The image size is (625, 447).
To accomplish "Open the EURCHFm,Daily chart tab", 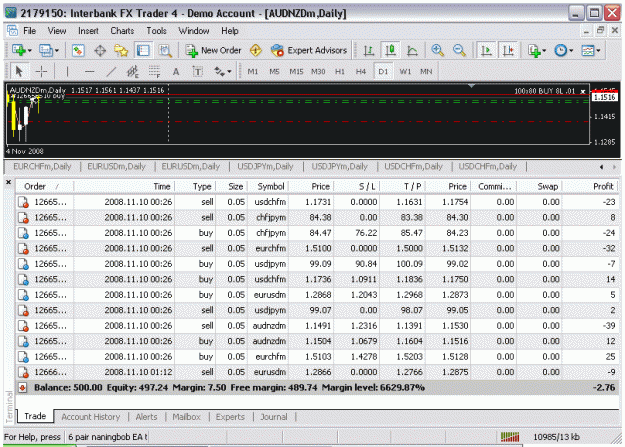I will point(42,166).
